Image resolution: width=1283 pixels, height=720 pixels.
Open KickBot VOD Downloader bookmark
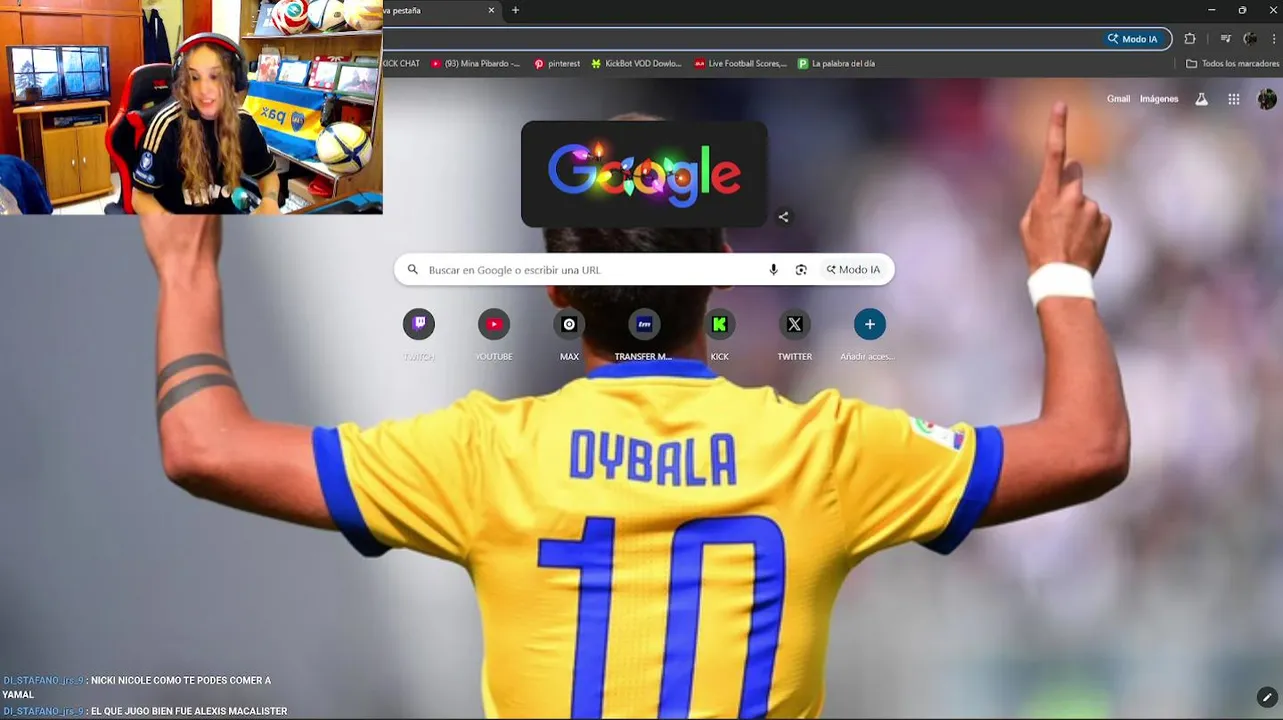636,63
